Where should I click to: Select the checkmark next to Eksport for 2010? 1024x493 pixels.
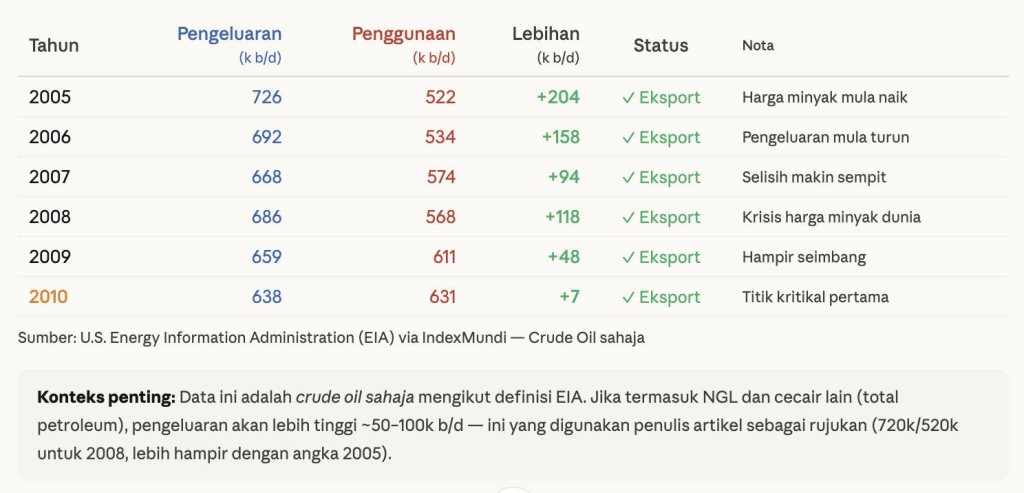pos(628,298)
